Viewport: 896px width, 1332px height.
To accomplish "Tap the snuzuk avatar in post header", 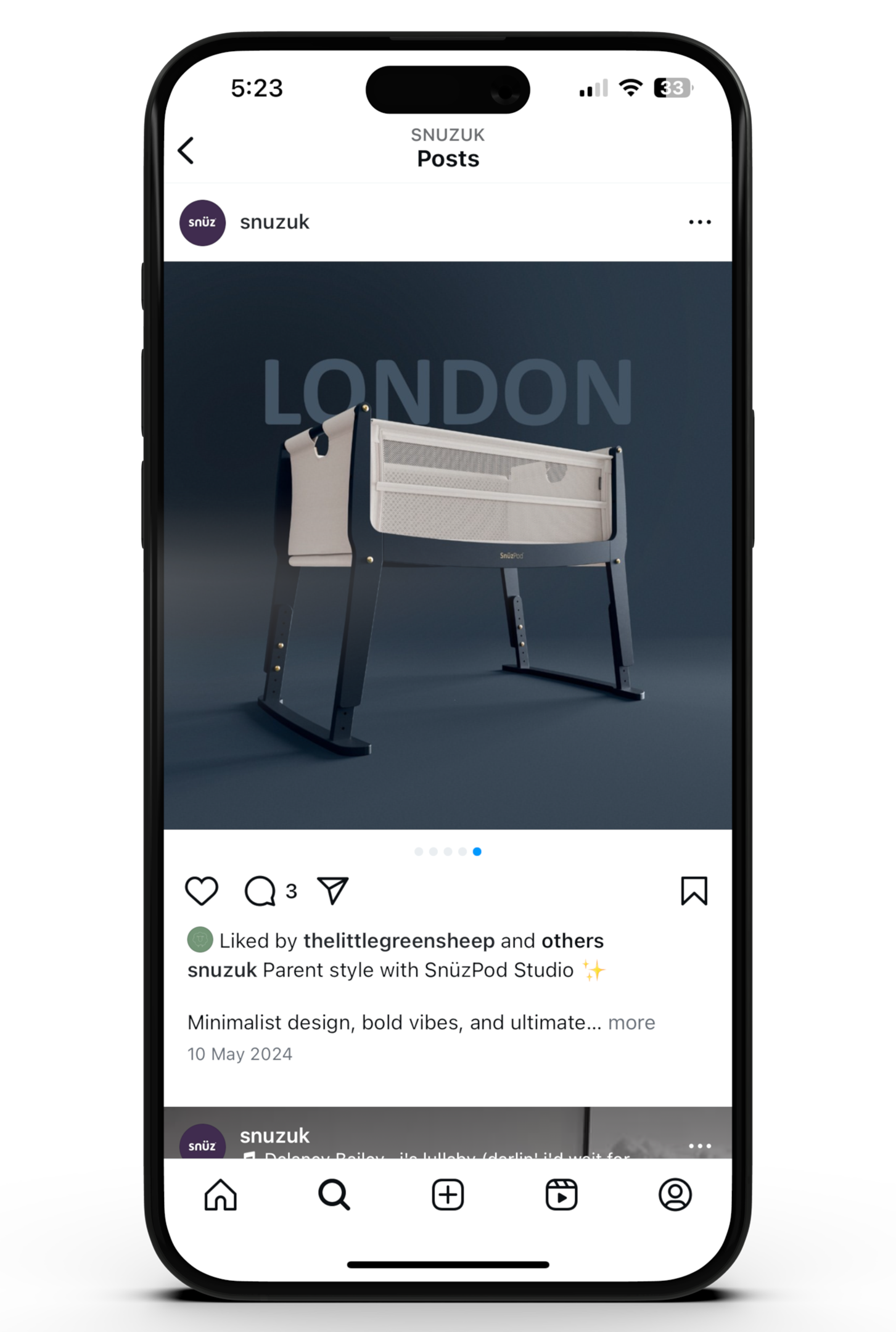I will click(202, 223).
